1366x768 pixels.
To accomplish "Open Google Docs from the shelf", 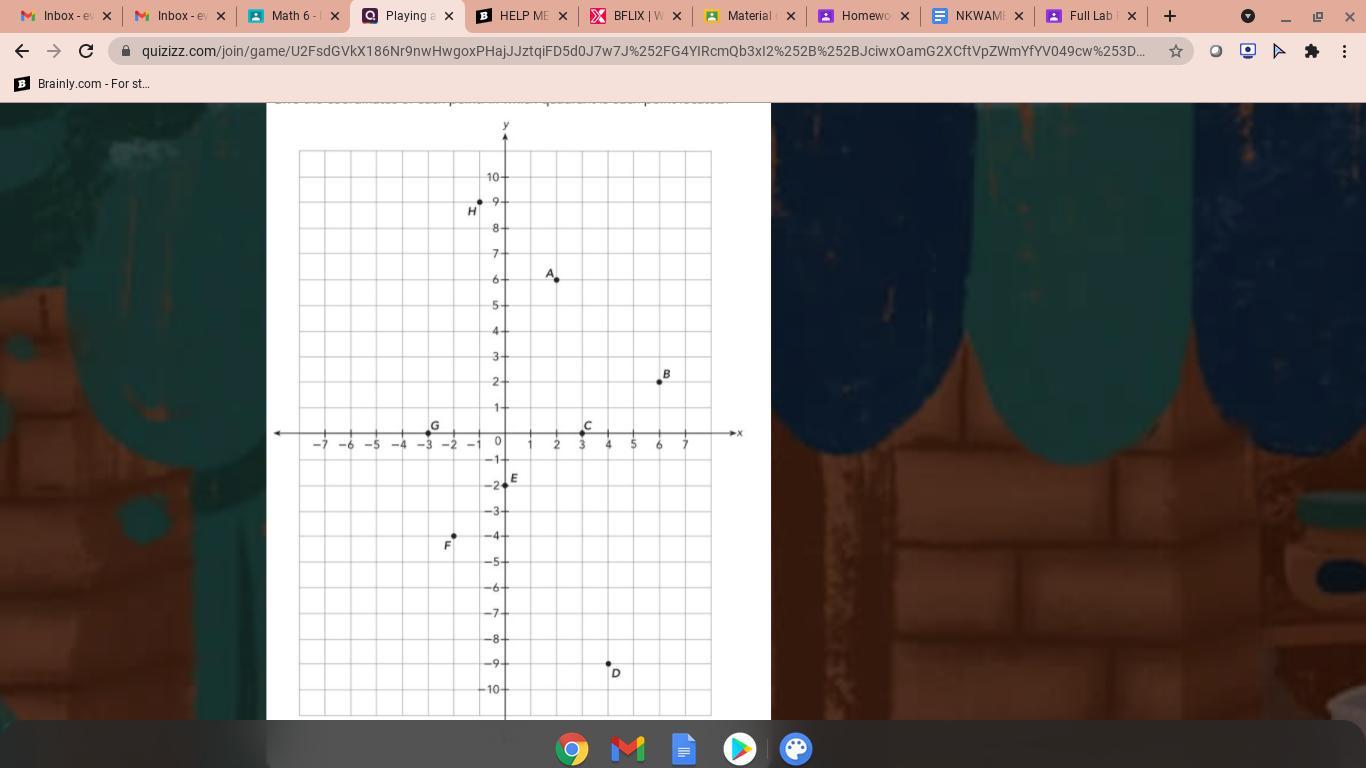I will (x=684, y=749).
